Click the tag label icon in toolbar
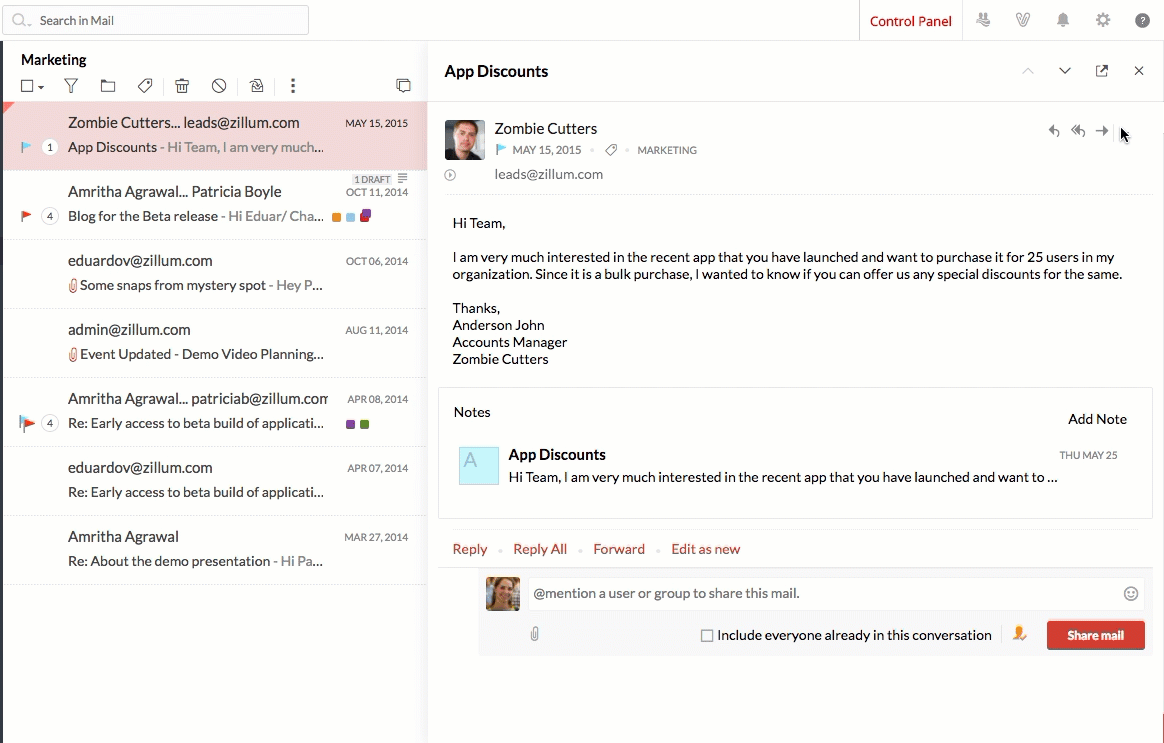This screenshot has height=743, width=1164. coord(145,86)
